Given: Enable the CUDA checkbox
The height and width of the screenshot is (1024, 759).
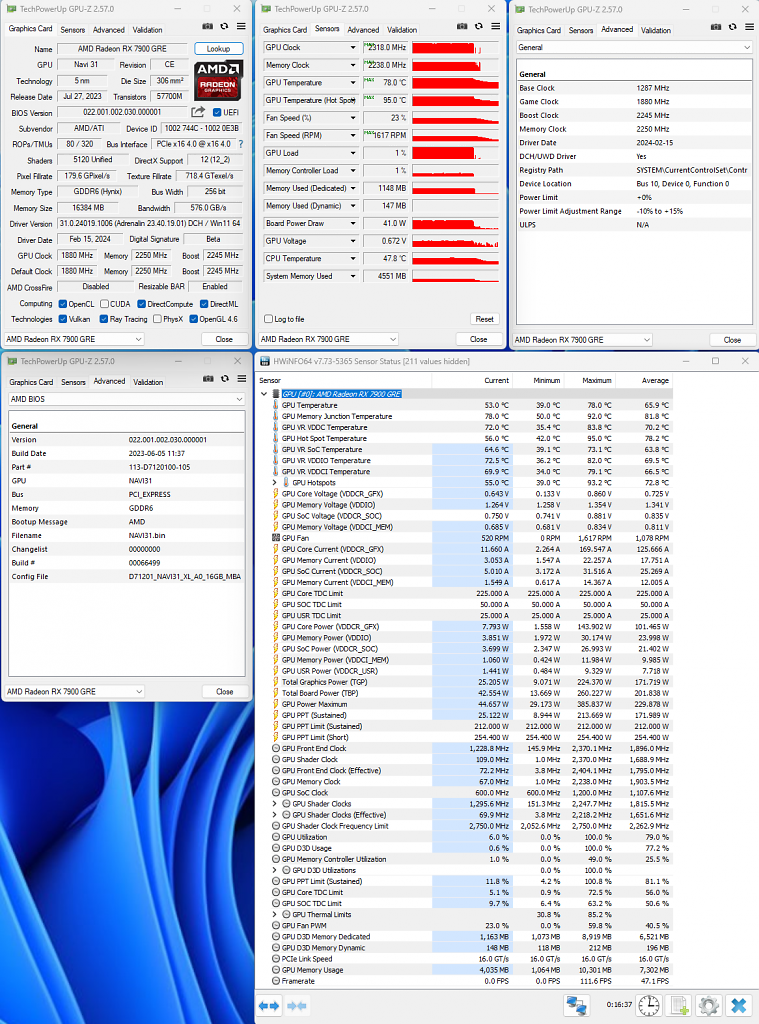Looking at the screenshot, I should pyautogui.click(x=104, y=304).
